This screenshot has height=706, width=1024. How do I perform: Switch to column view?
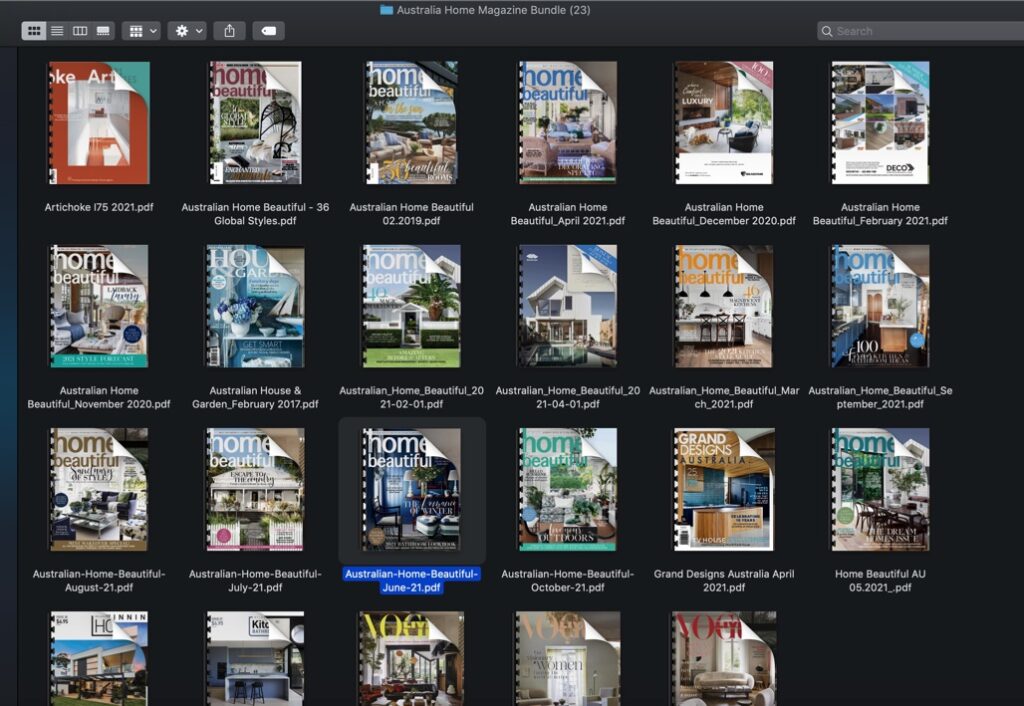pos(81,30)
